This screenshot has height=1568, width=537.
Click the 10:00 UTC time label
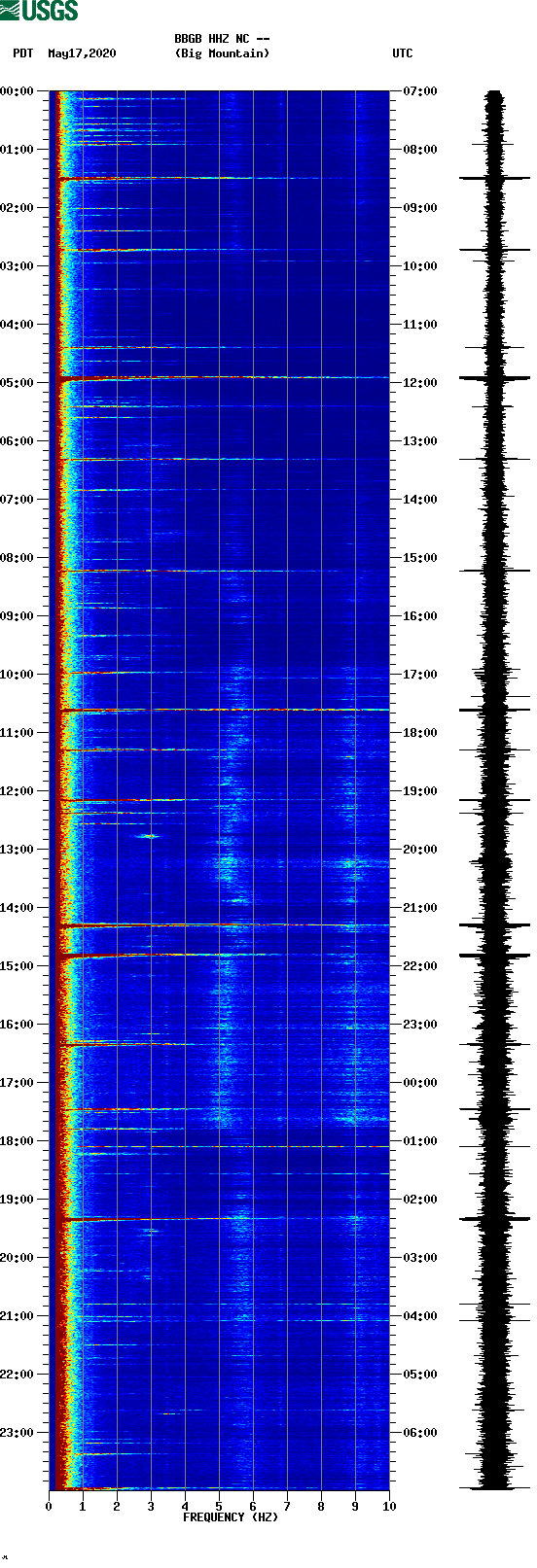tap(420, 266)
